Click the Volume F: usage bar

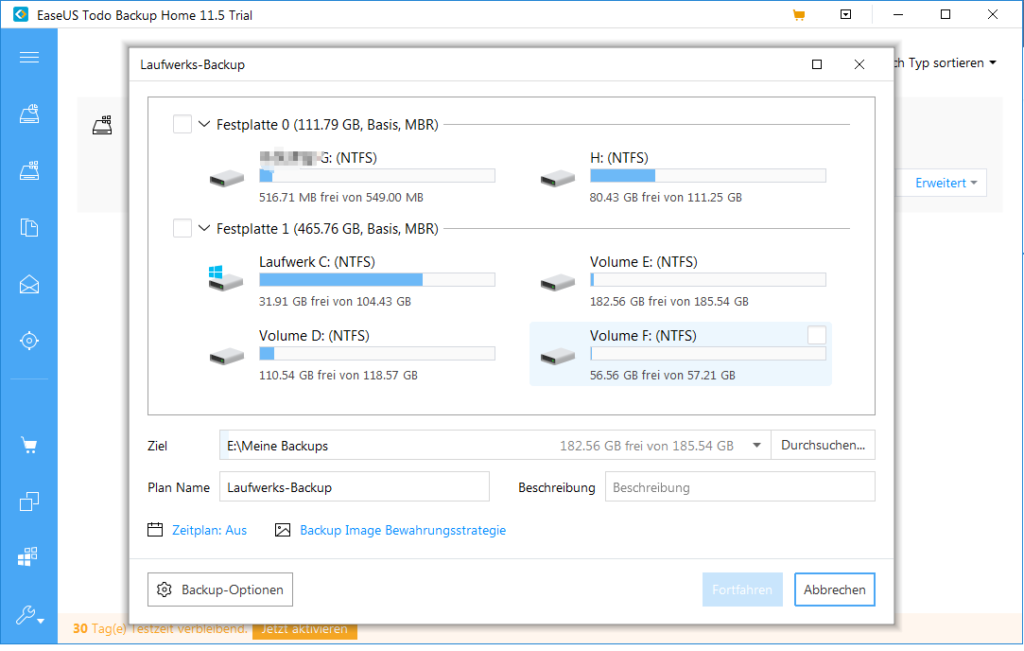pyautogui.click(x=708, y=354)
